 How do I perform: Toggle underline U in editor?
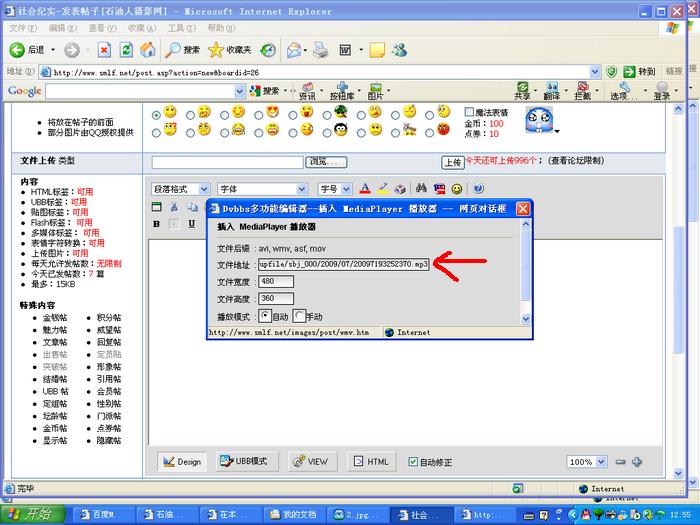(x=192, y=224)
